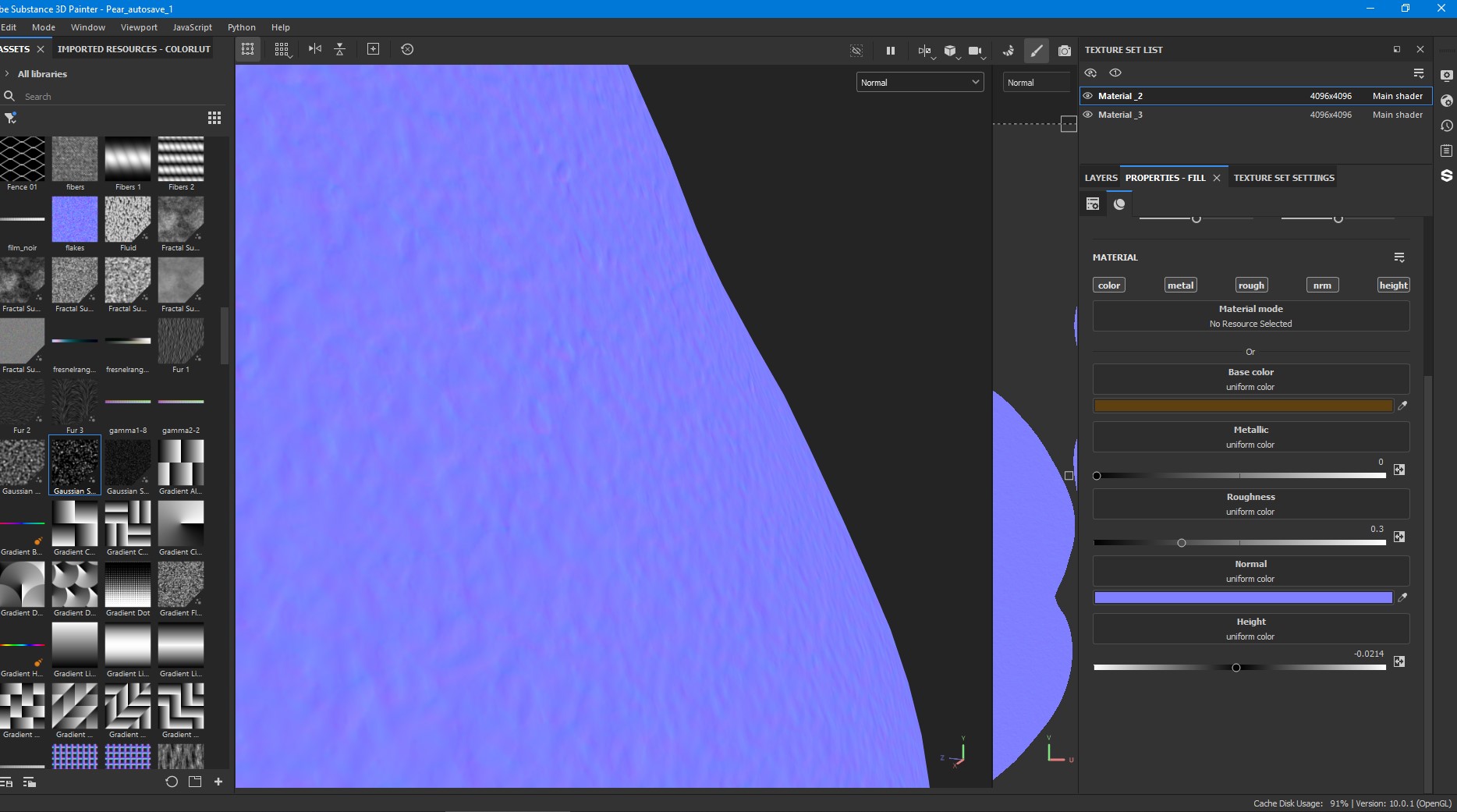Click the base color eyedropper picker

[1402, 406]
